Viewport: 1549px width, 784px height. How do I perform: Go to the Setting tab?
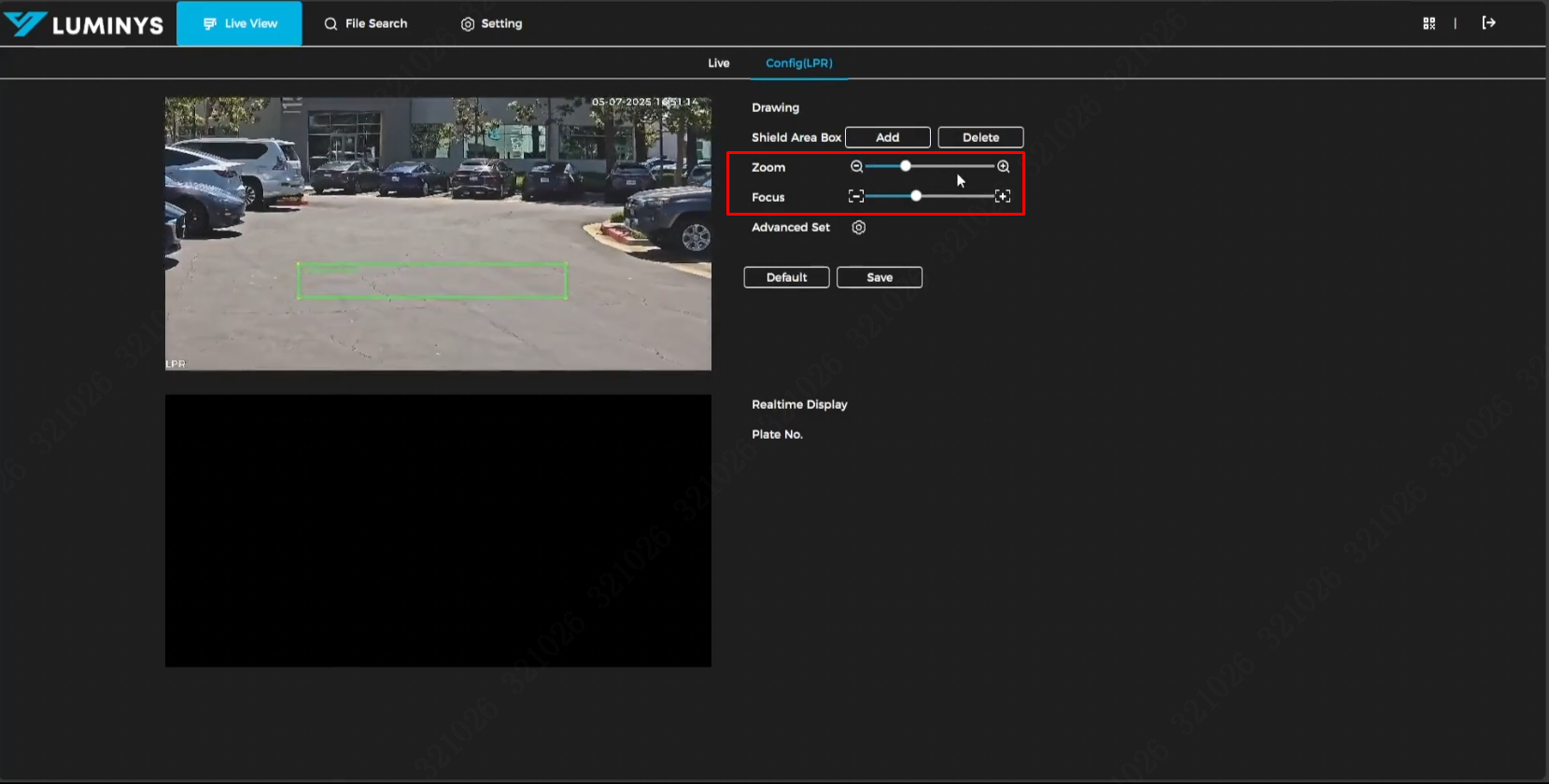(492, 23)
